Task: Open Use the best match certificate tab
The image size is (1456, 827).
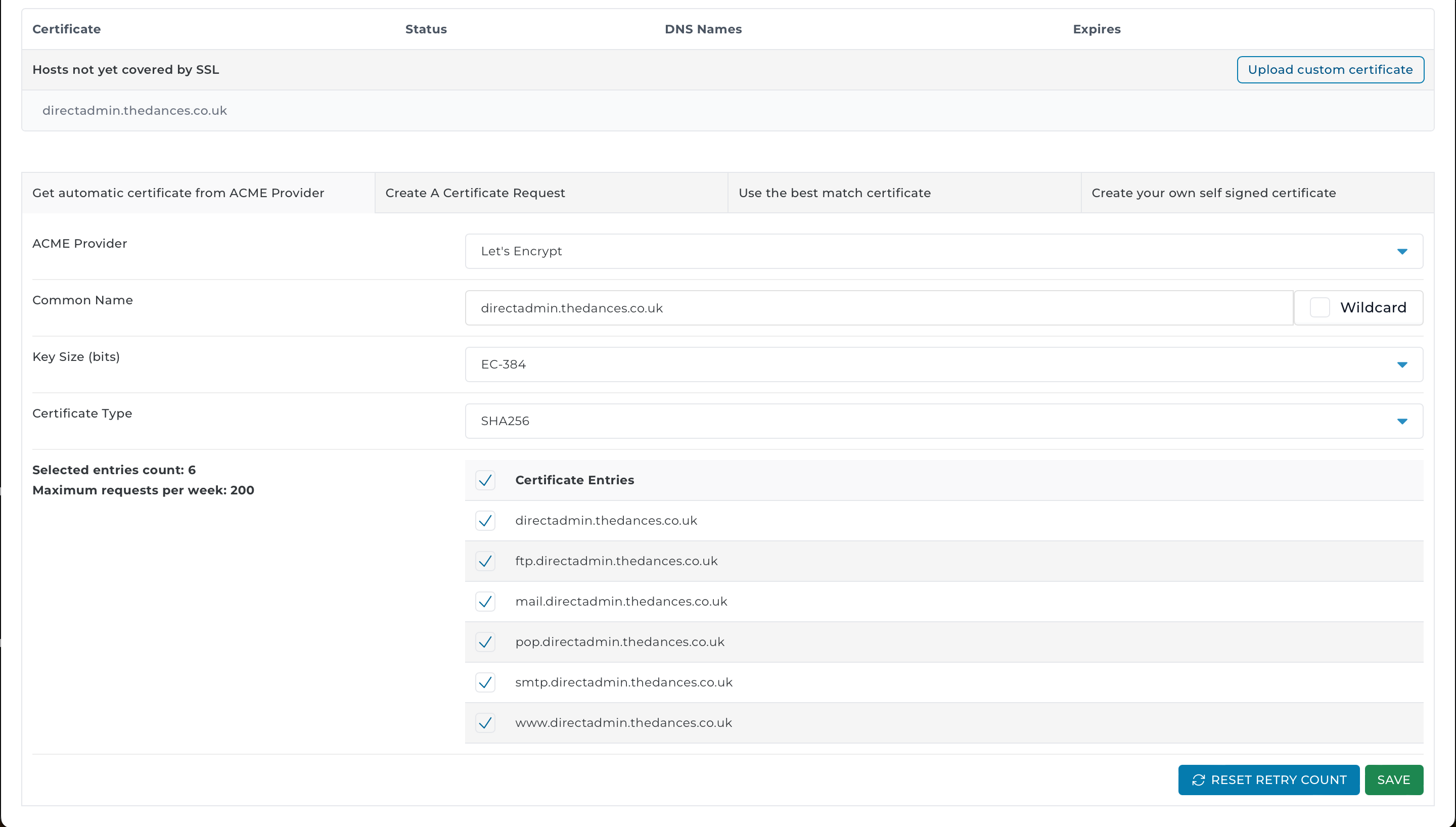Action: click(x=904, y=193)
